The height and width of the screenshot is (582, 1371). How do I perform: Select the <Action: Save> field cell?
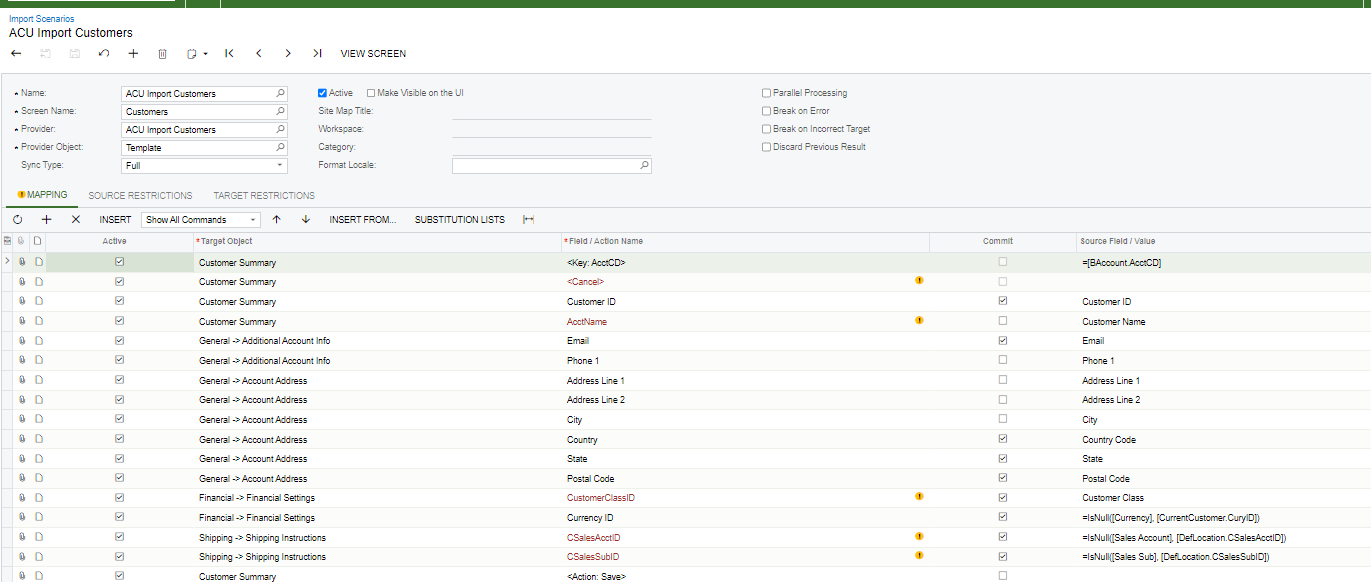coord(745,576)
